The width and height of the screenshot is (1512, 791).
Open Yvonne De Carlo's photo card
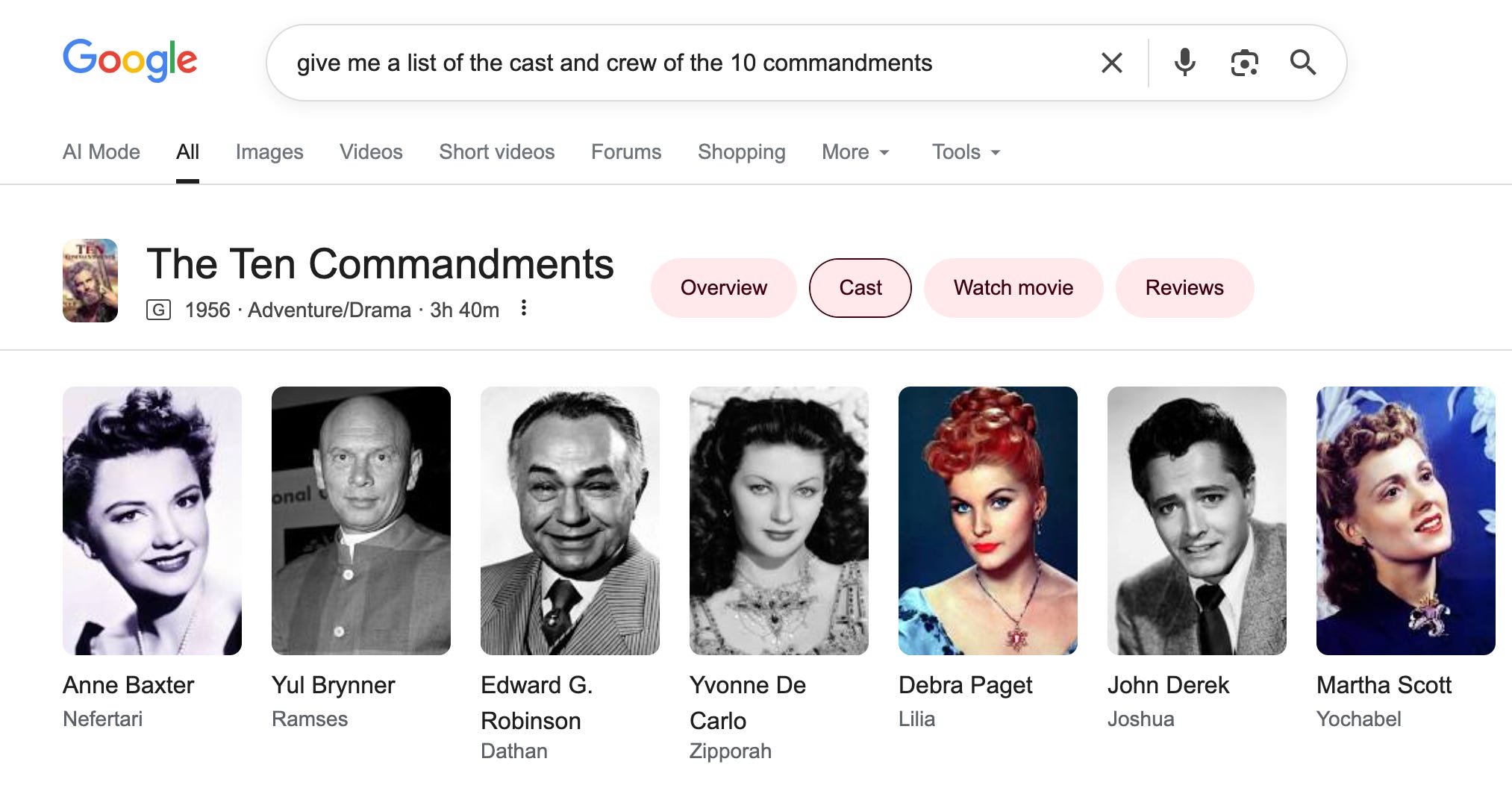[x=779, y=521]
